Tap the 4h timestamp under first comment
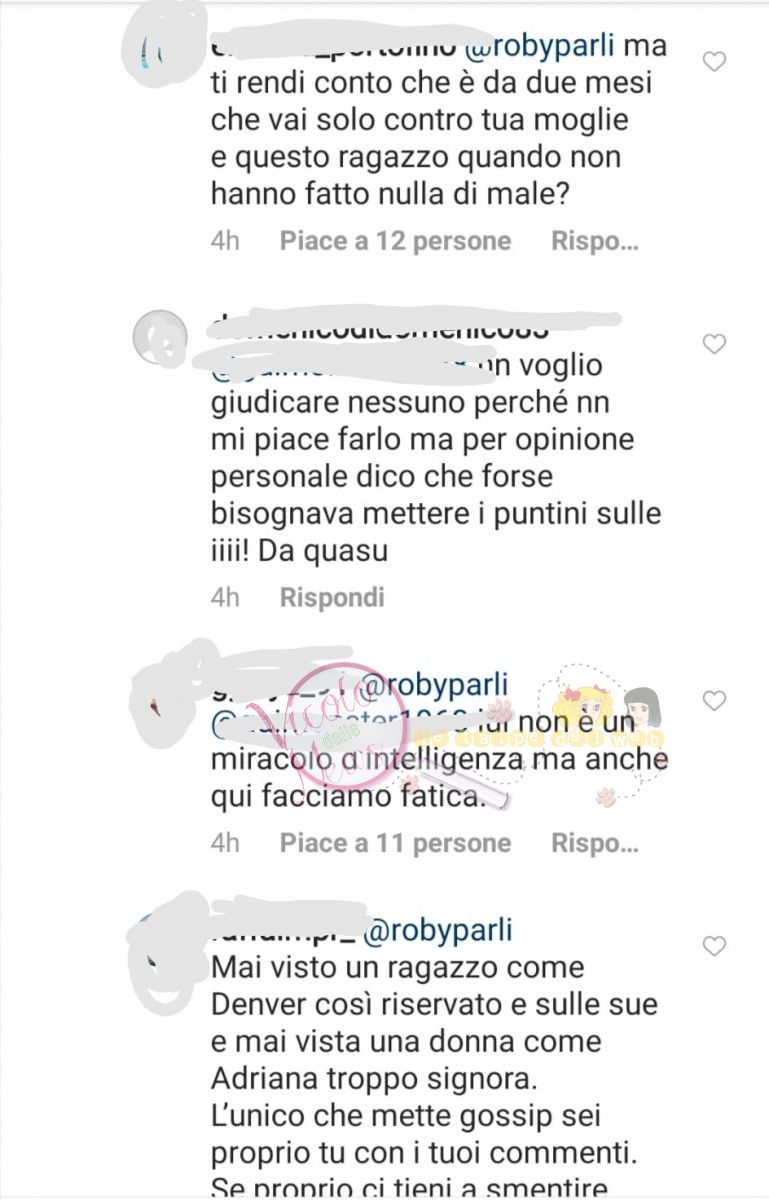769x1200 pixels. [x=225, y=241]
